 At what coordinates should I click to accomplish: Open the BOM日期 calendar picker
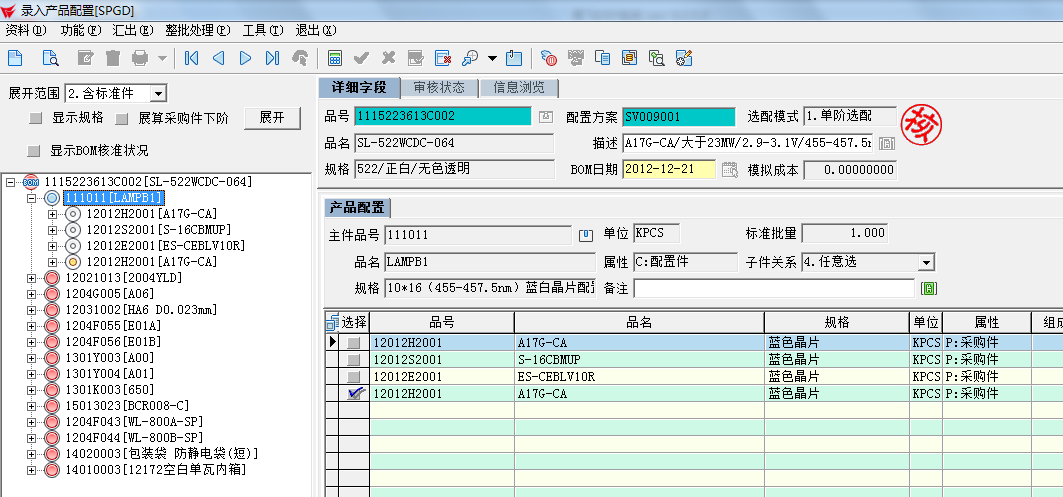[730, 169]
